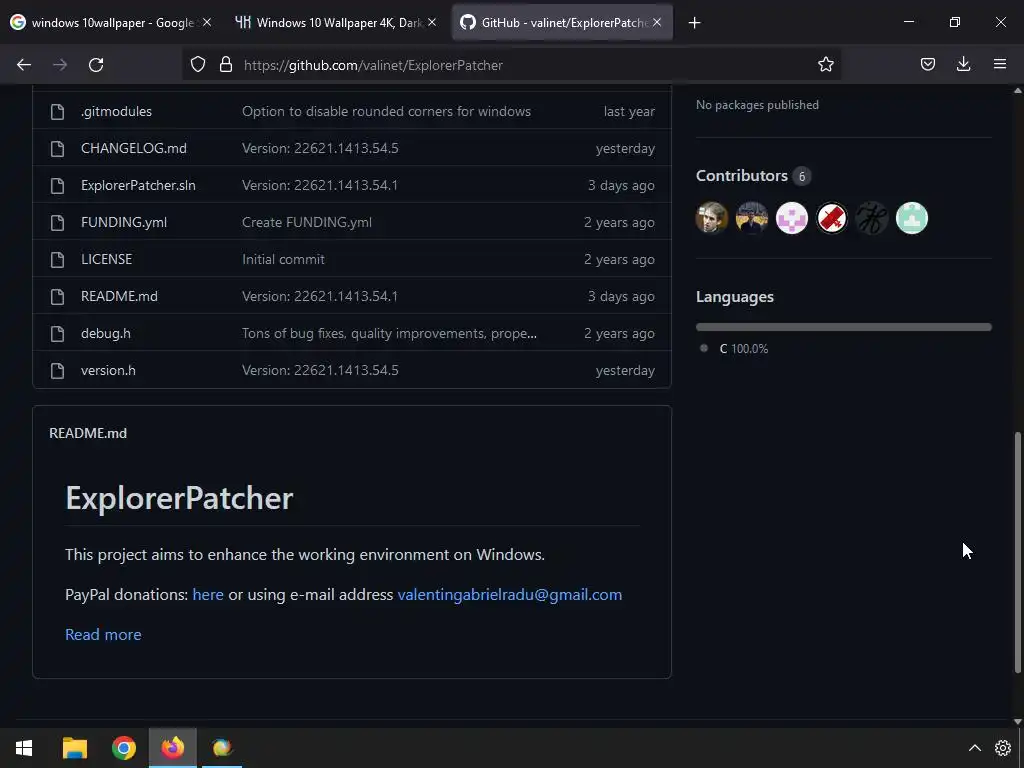Viewport: 1024px width, 768px height.
Task: Open the tracking protection shield icon
Action: [x=198, y=64]
